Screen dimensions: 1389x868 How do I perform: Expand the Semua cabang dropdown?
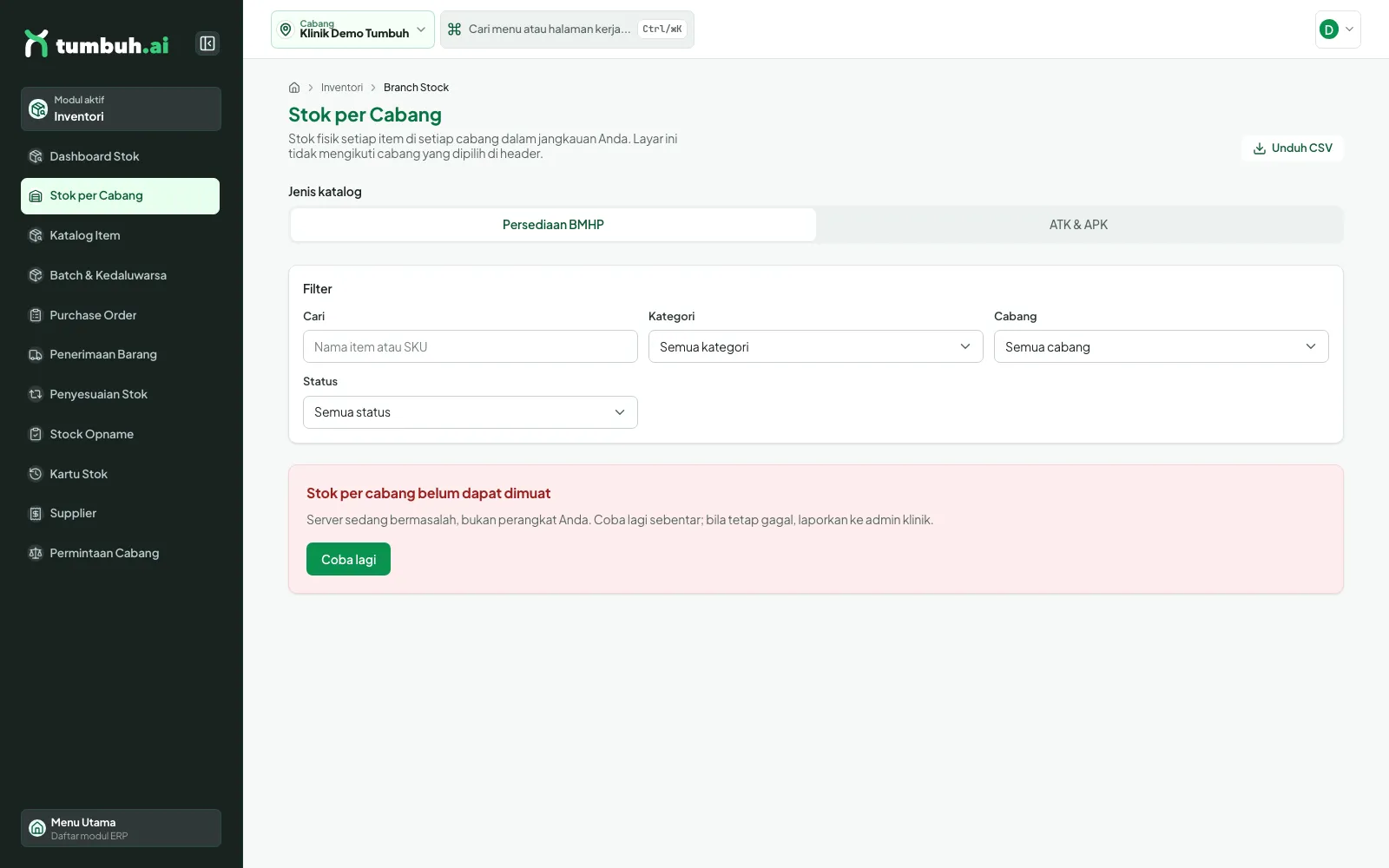click(1161, 346)
